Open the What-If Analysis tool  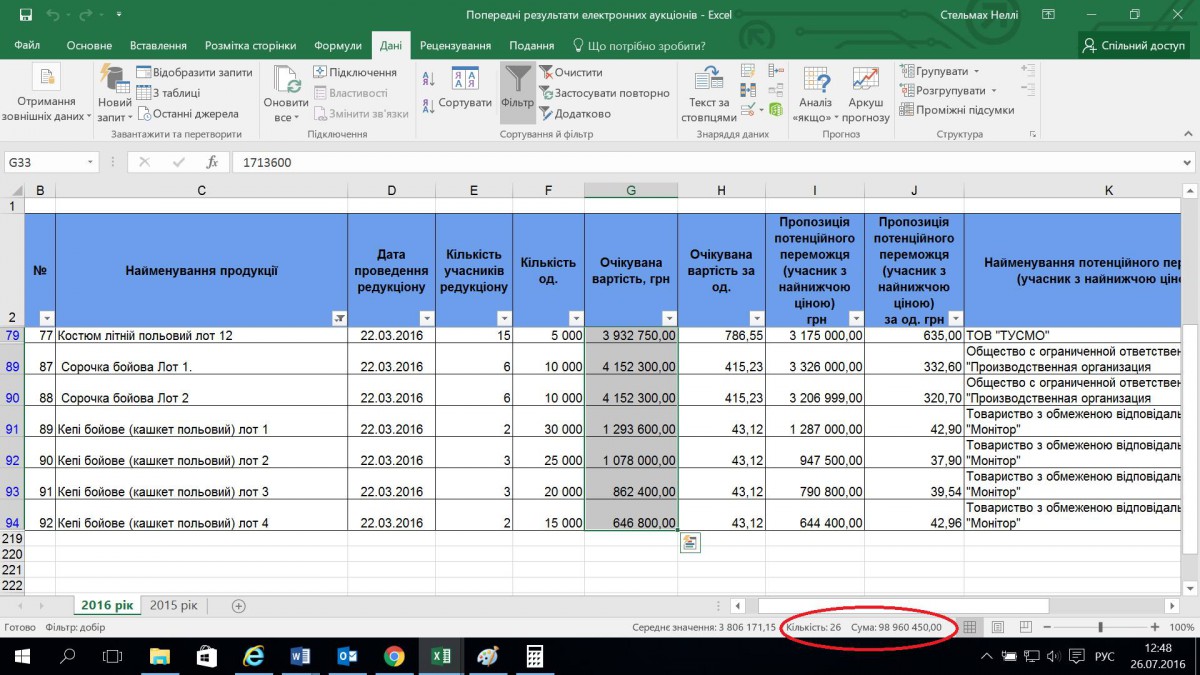coord(815,82)
